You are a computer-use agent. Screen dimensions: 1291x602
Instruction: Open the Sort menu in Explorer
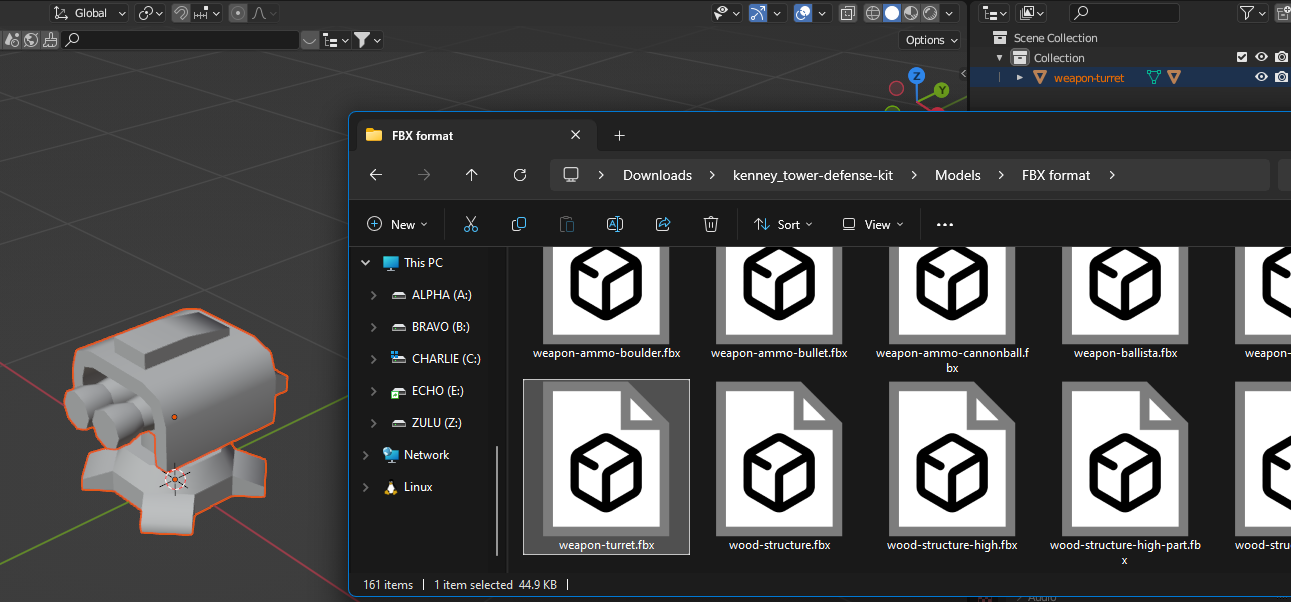pos(783,224)
